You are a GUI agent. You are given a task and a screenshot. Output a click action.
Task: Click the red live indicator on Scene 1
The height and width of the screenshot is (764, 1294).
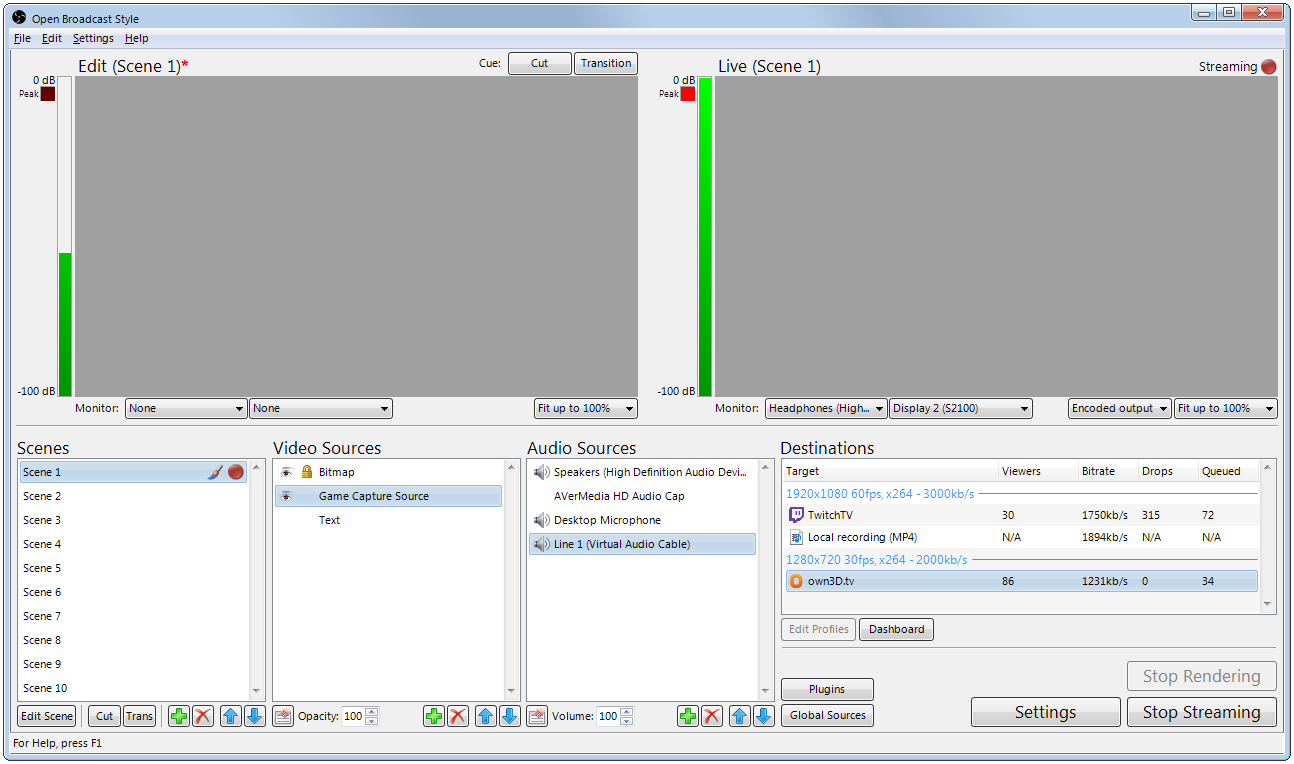pos(236,472)
